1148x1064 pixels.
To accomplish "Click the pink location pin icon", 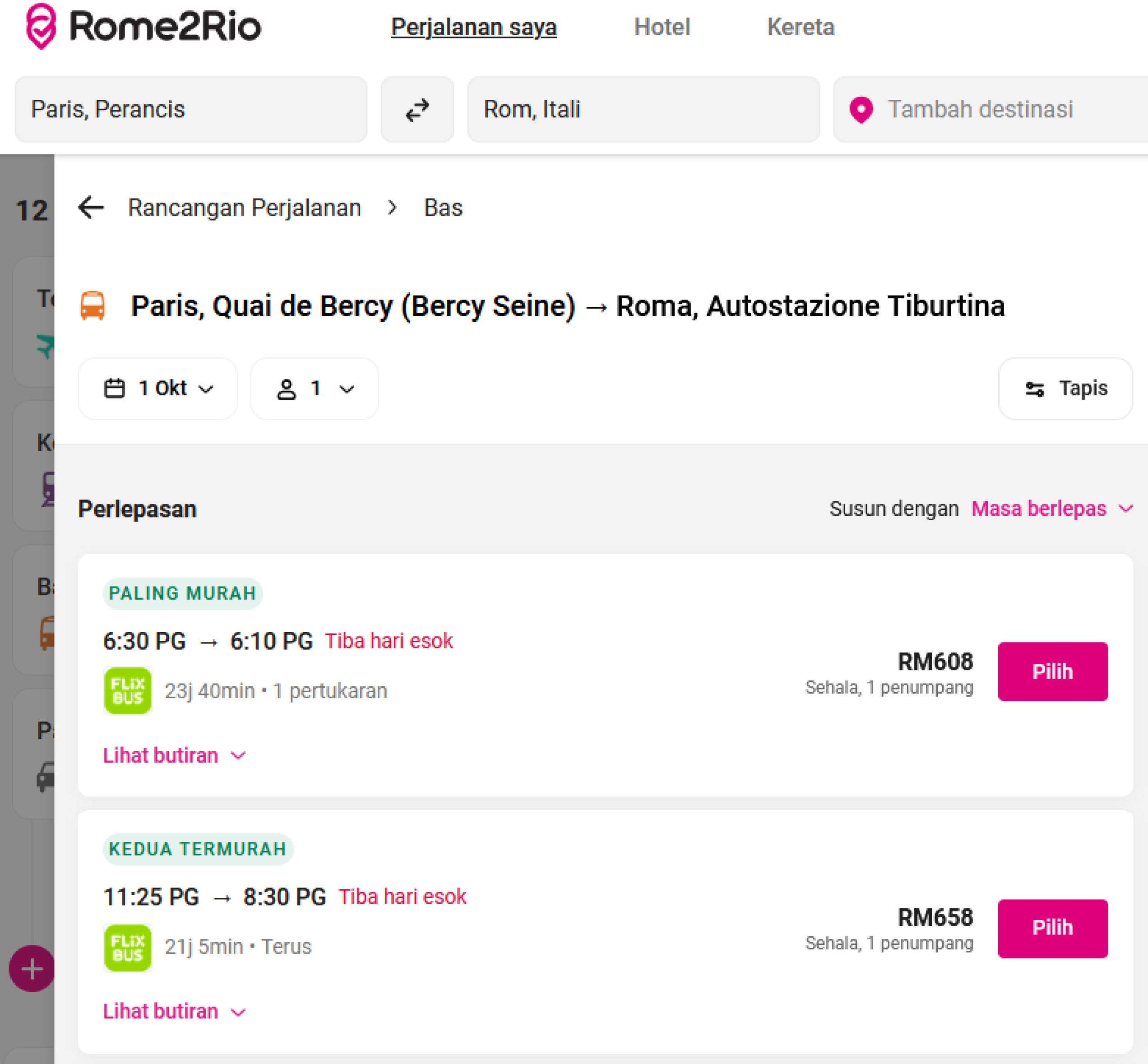I will 861,109.
